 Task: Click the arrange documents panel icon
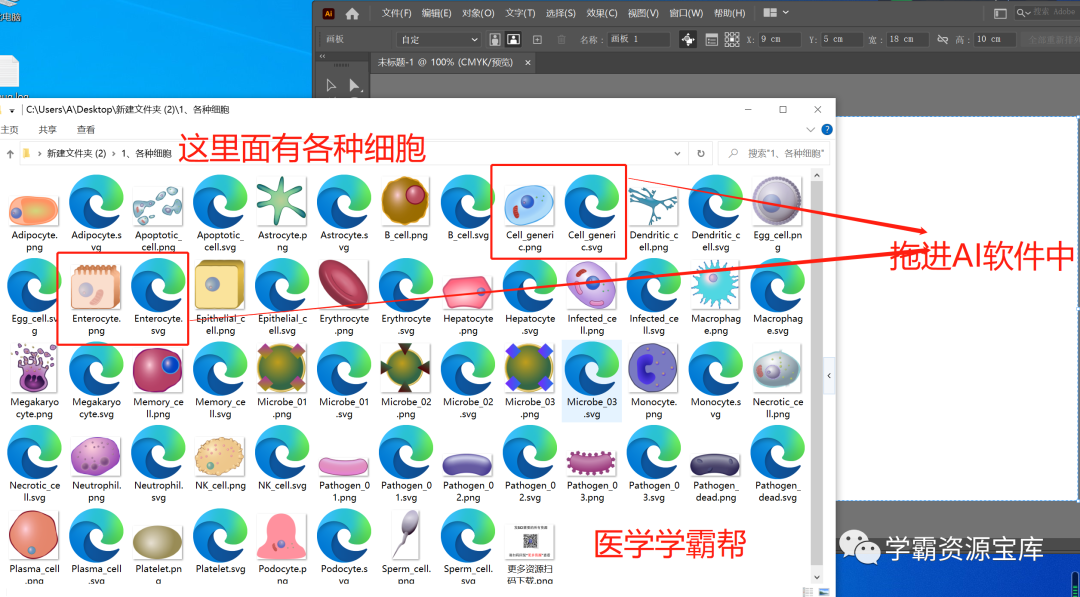coord(1000,13)
